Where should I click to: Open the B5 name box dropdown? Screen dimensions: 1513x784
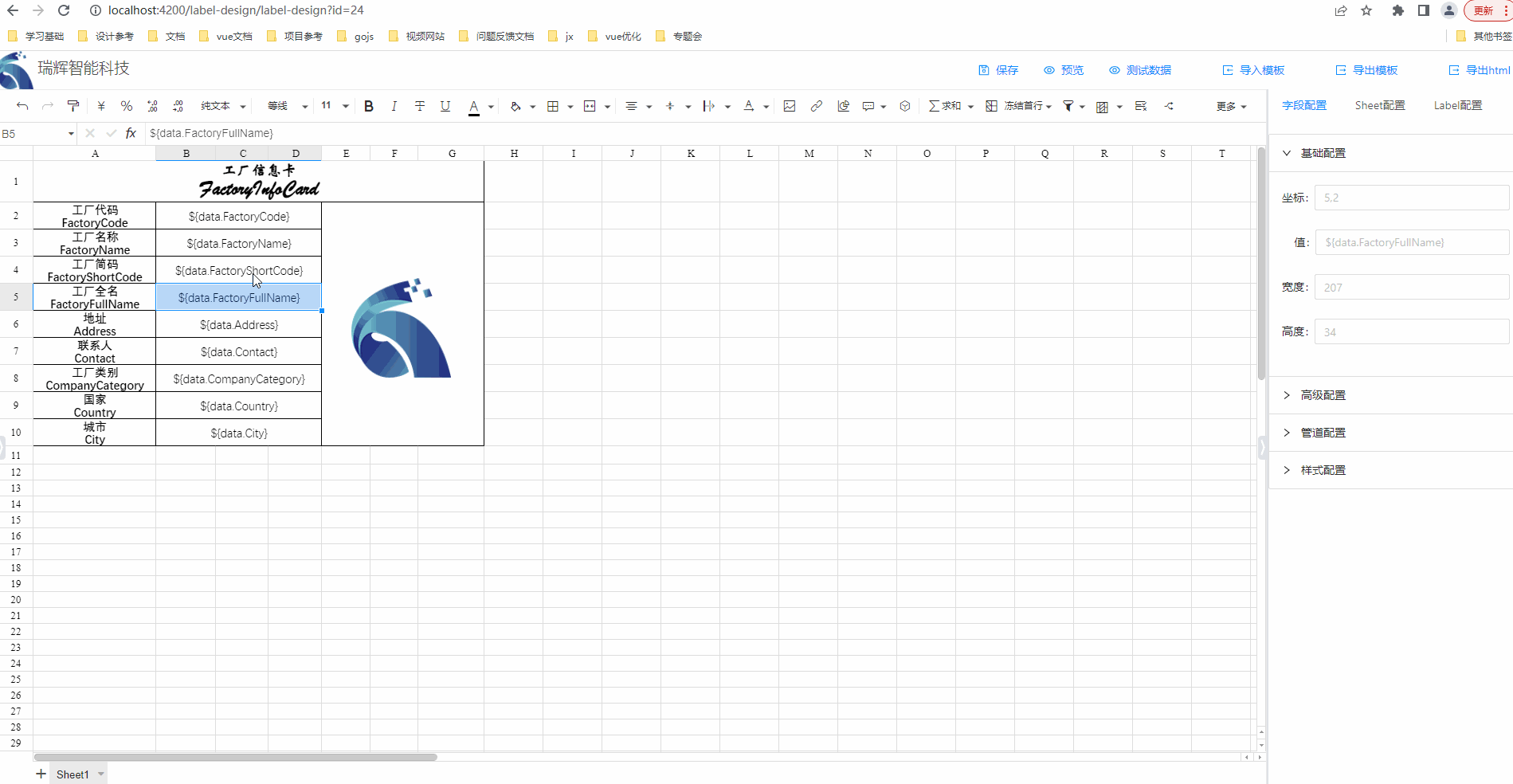71,134
